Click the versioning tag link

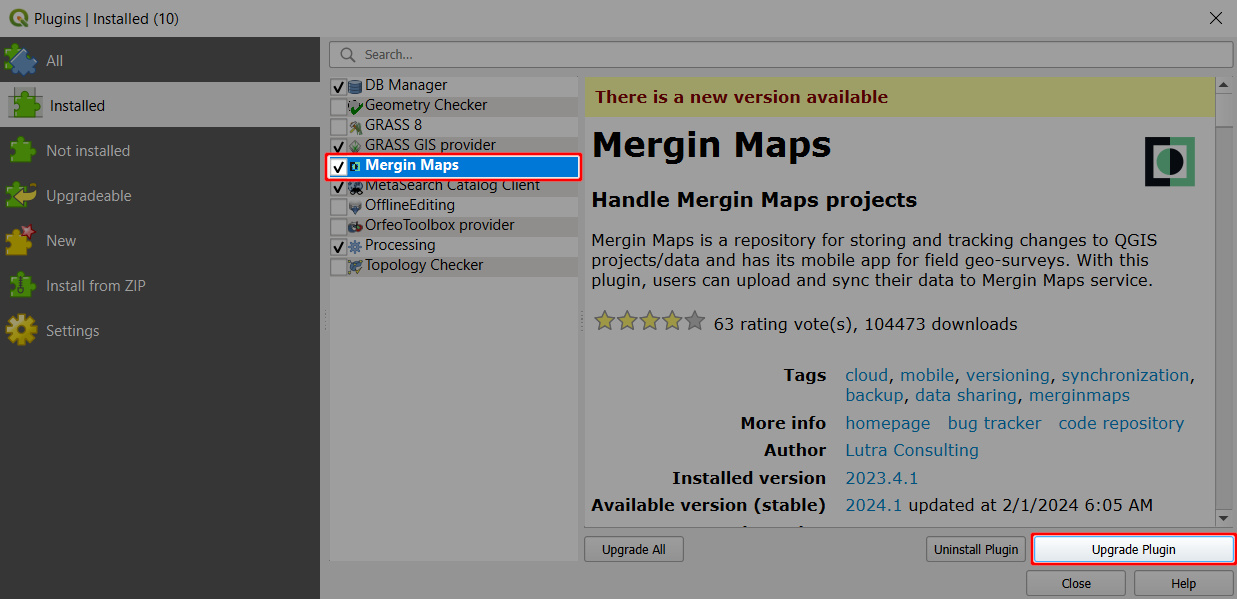(1008, 375)
